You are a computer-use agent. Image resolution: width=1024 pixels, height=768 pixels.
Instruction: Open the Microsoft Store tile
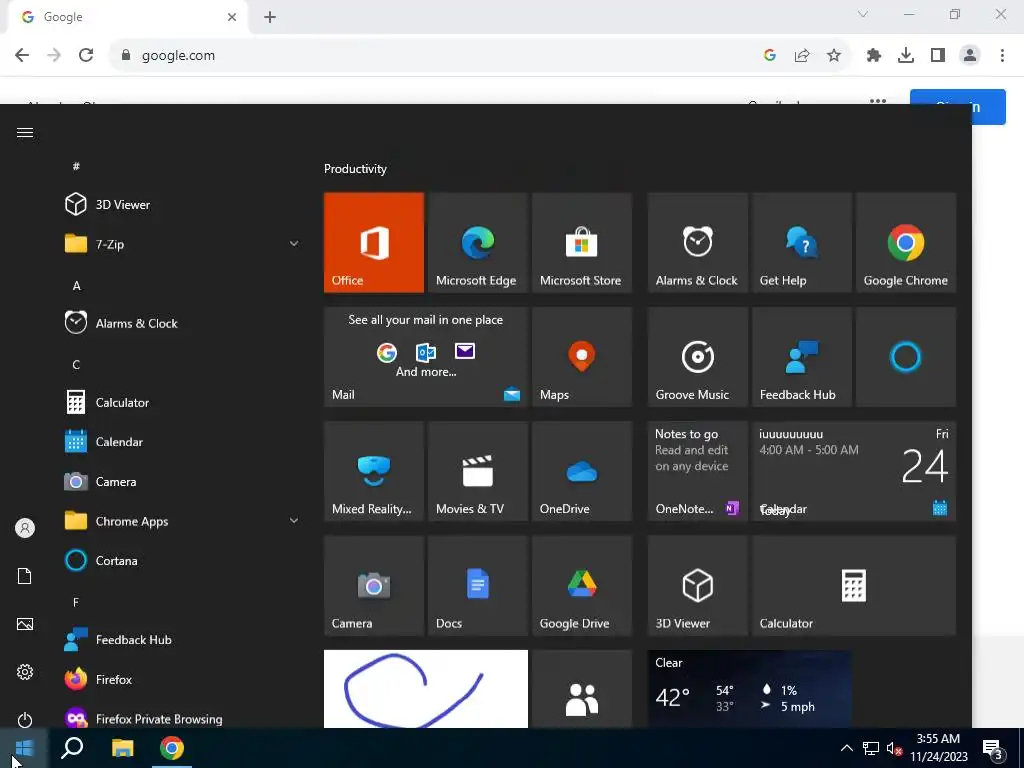tap(582, 242)
